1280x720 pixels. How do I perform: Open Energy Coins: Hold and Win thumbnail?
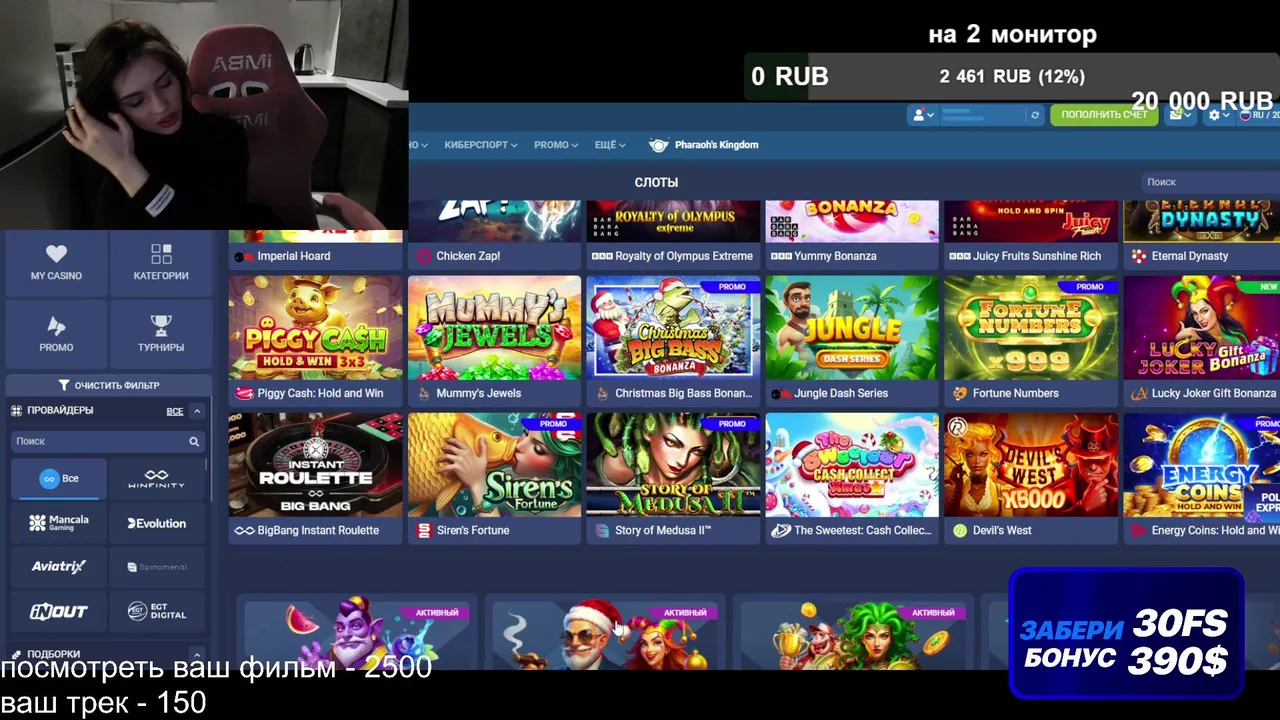(x=1201, y=465)
